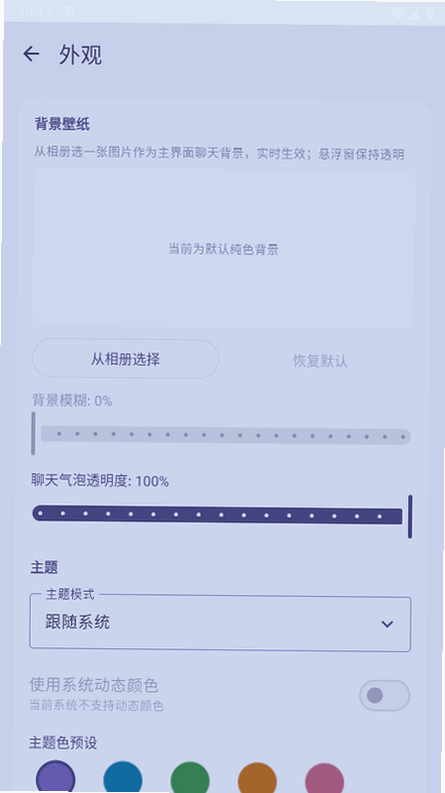This screenshot has width=445, height=793.
Task: Click the 背景模糊 slider track
Action: tap(226, 435)
